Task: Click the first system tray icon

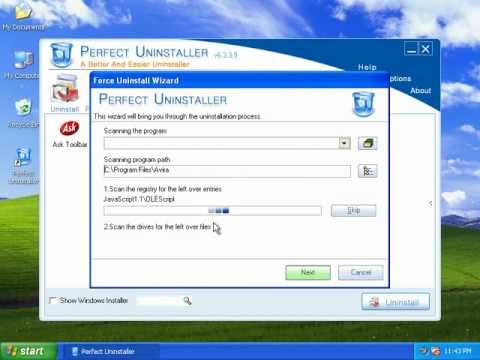Action: click(x=424, y=351)
